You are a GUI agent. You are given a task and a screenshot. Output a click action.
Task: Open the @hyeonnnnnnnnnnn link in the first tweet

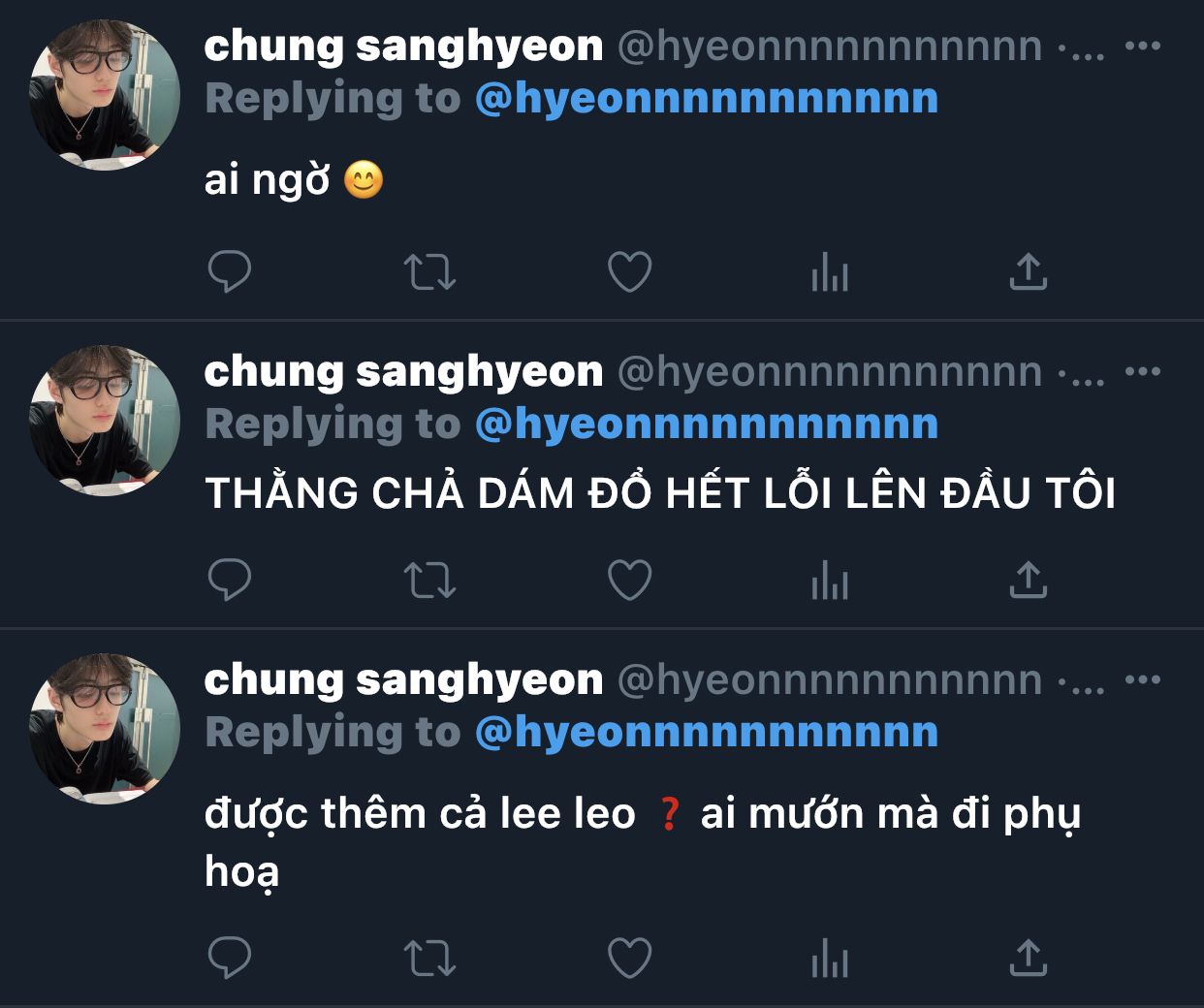click(707, 99)
